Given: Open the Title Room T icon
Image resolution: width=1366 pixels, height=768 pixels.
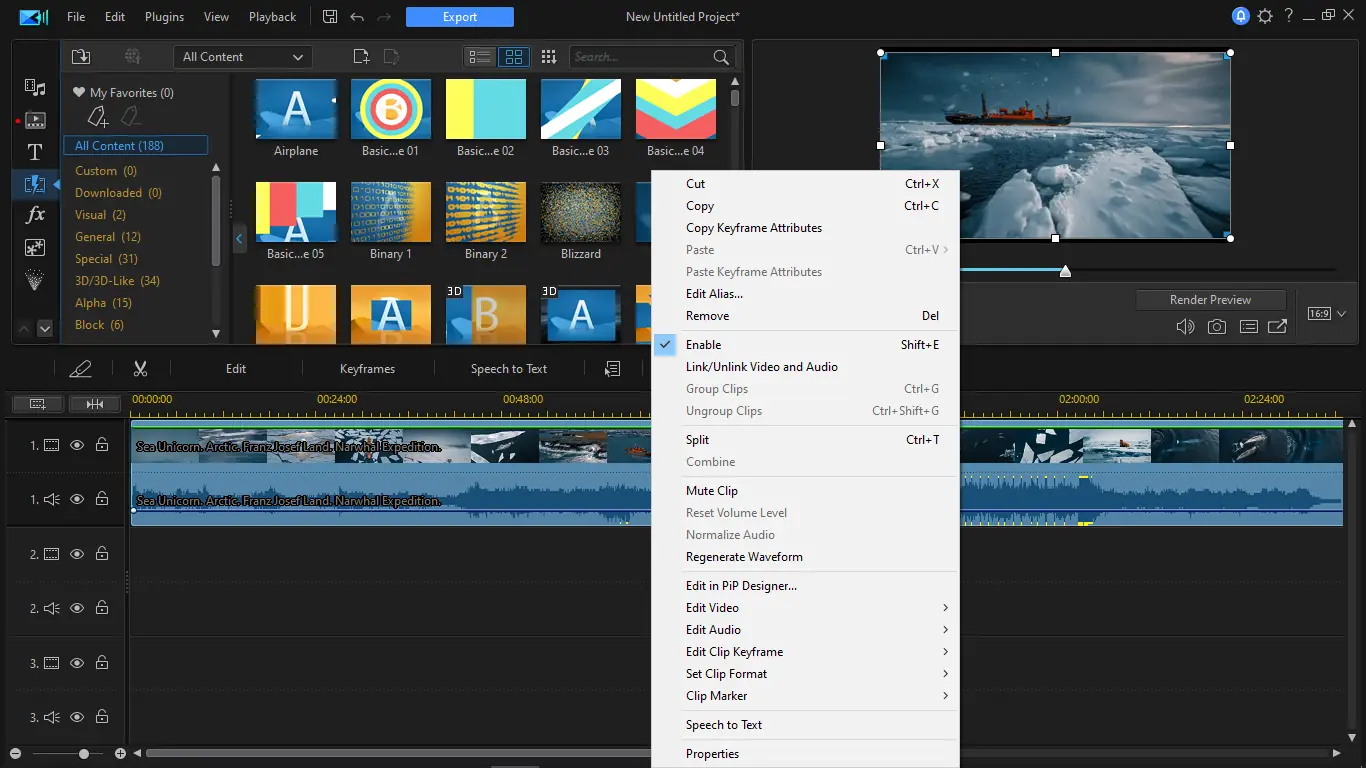Looking at the screenshot, I should (35, 152).
